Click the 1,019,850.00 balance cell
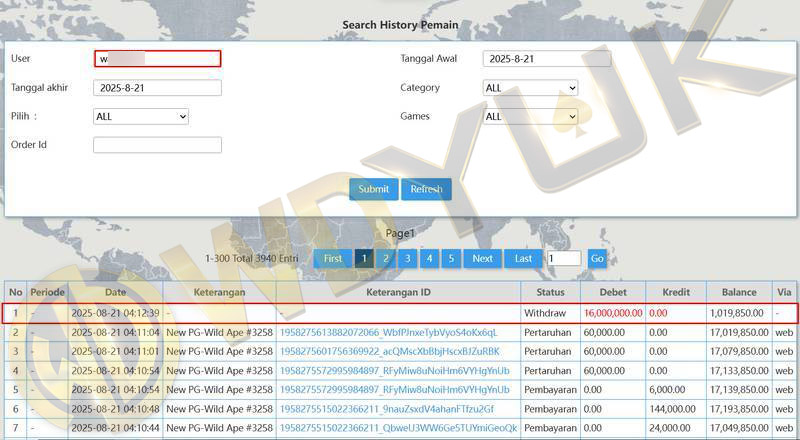 737,313
